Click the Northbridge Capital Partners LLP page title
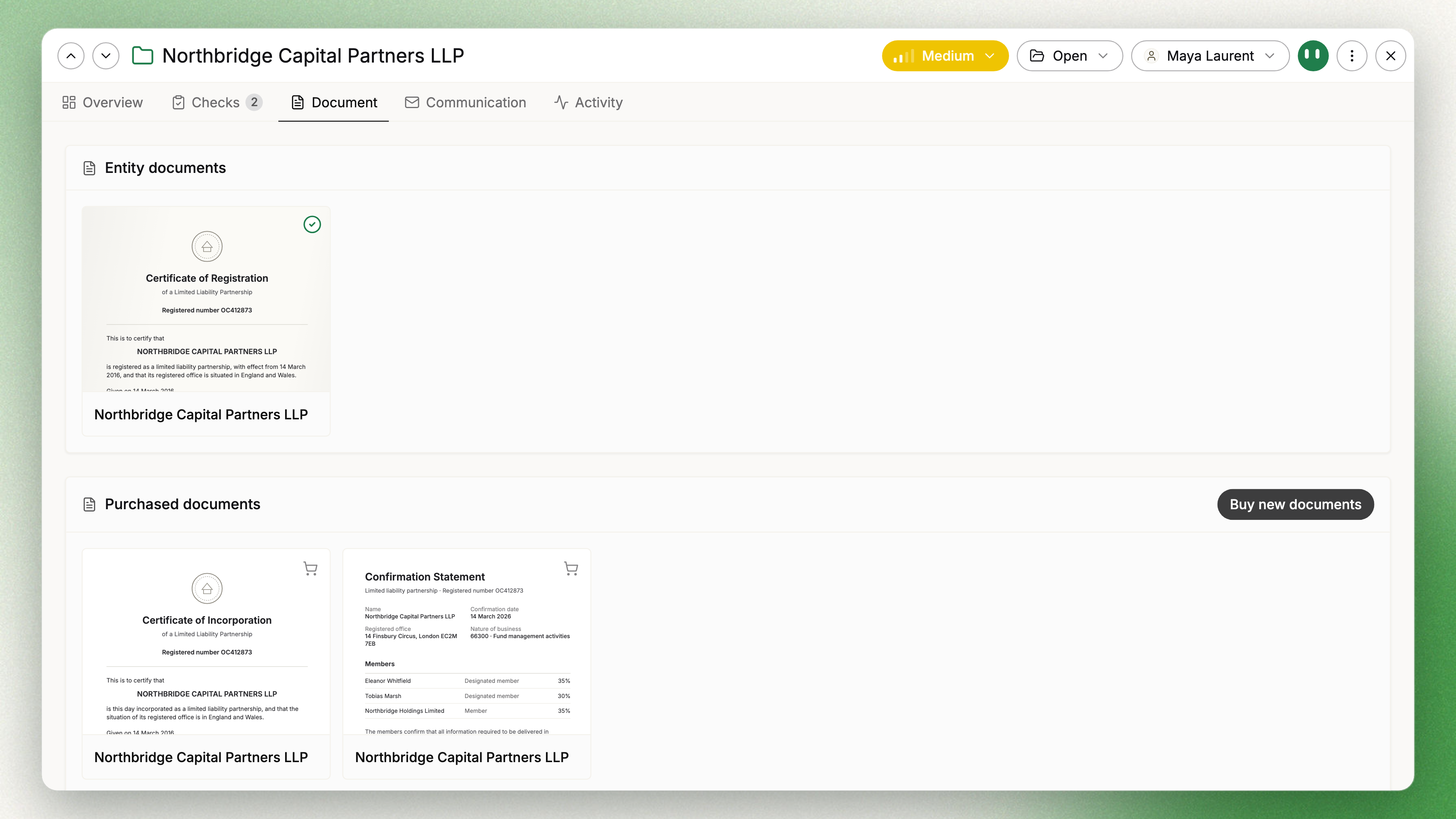Viewport: 1456px width, 819px height. click(313, 55)
